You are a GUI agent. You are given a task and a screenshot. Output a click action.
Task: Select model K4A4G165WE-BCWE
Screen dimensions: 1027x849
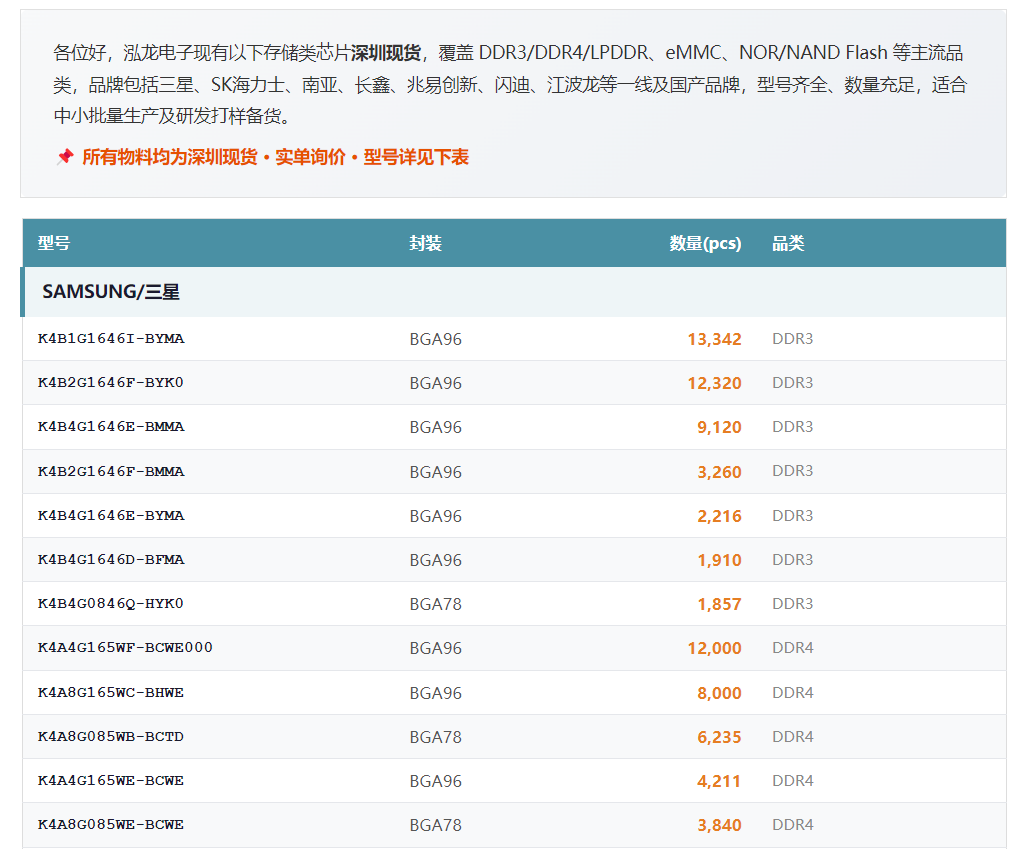pos(111,780)
